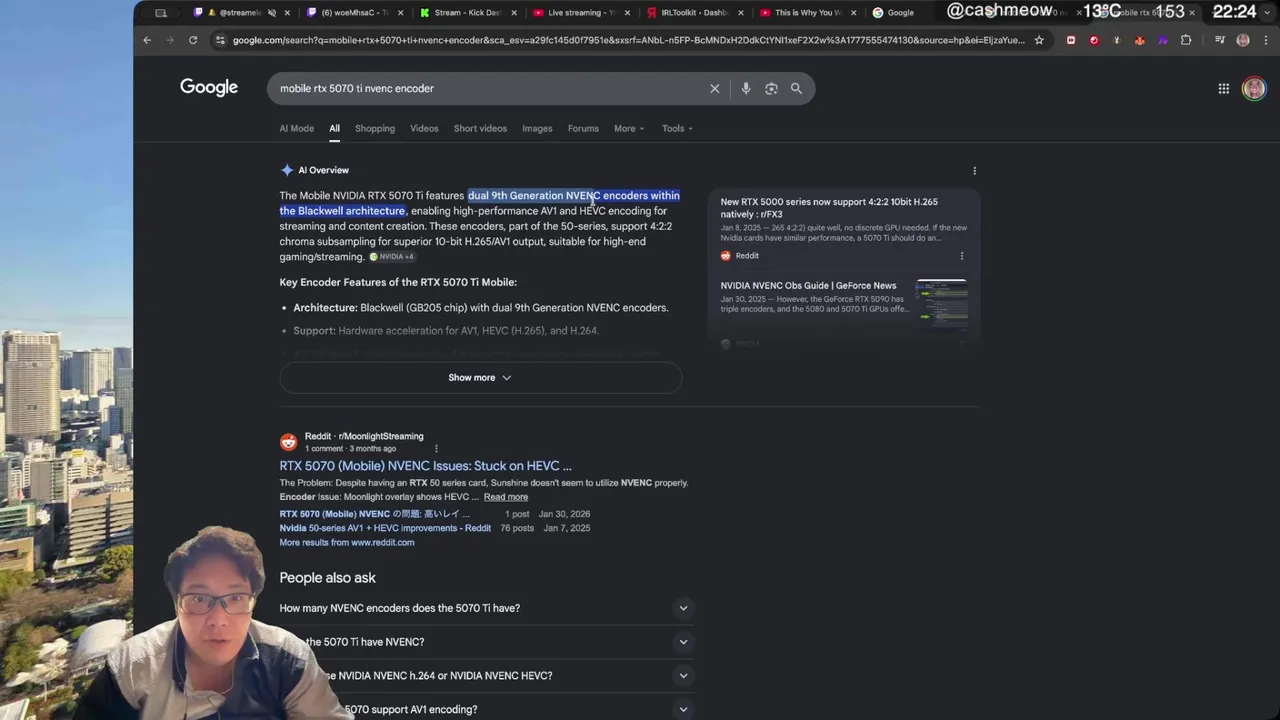Open three-dot menu on MoonlightStreaming result
Image resolution: width=1280 pixels, height=720 pixels.
[436, 449]
